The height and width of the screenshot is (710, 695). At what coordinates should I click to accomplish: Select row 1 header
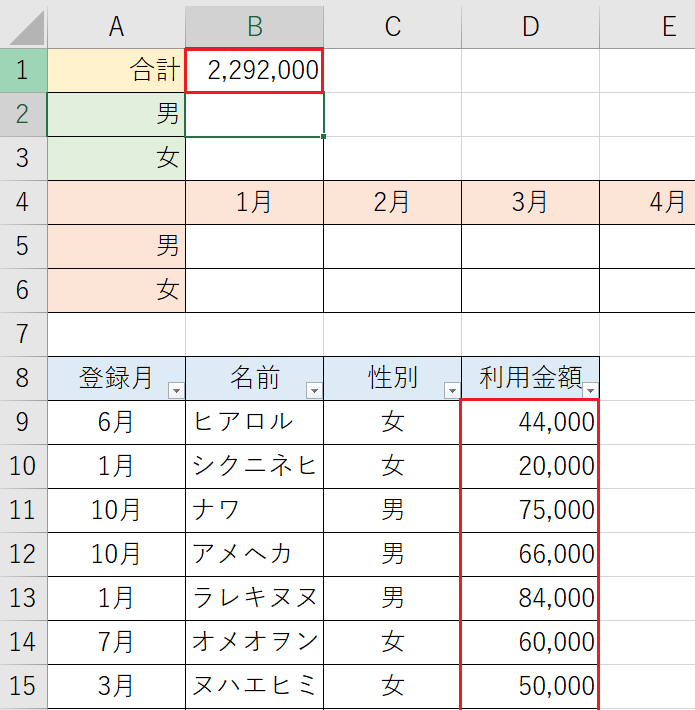23,71
